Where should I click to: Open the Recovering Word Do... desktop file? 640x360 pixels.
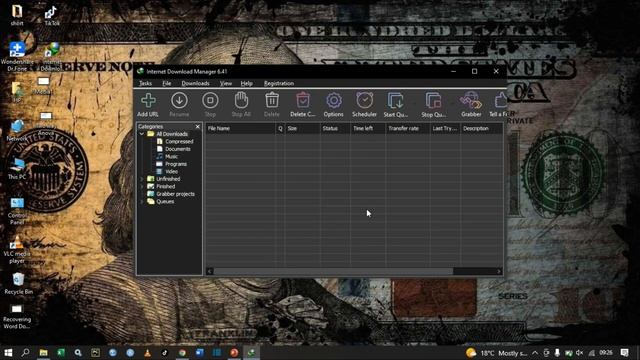click(x=17, y=316)
